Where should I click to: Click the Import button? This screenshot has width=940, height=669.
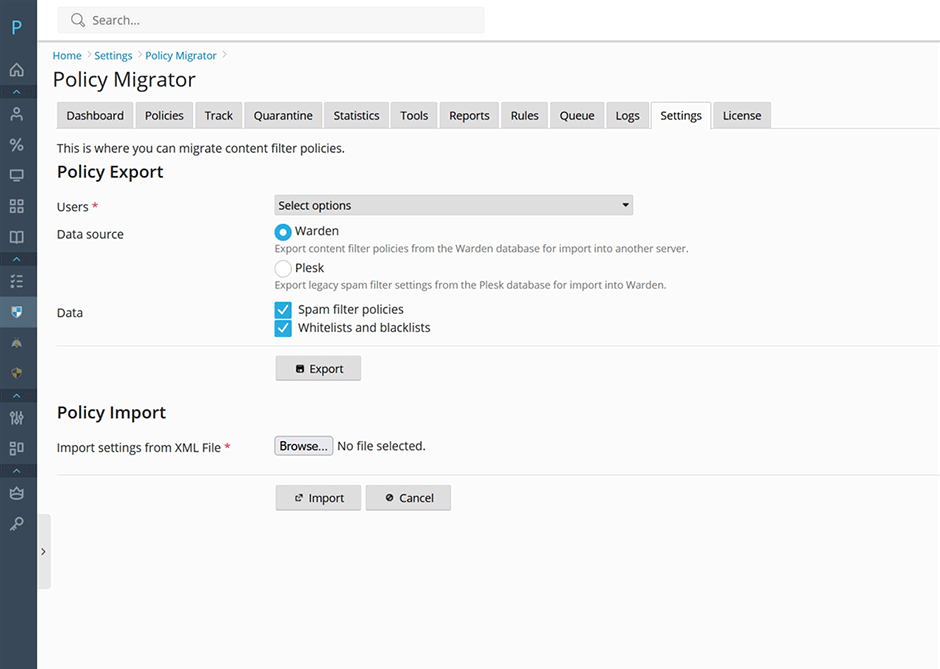(x=318, y=498)
